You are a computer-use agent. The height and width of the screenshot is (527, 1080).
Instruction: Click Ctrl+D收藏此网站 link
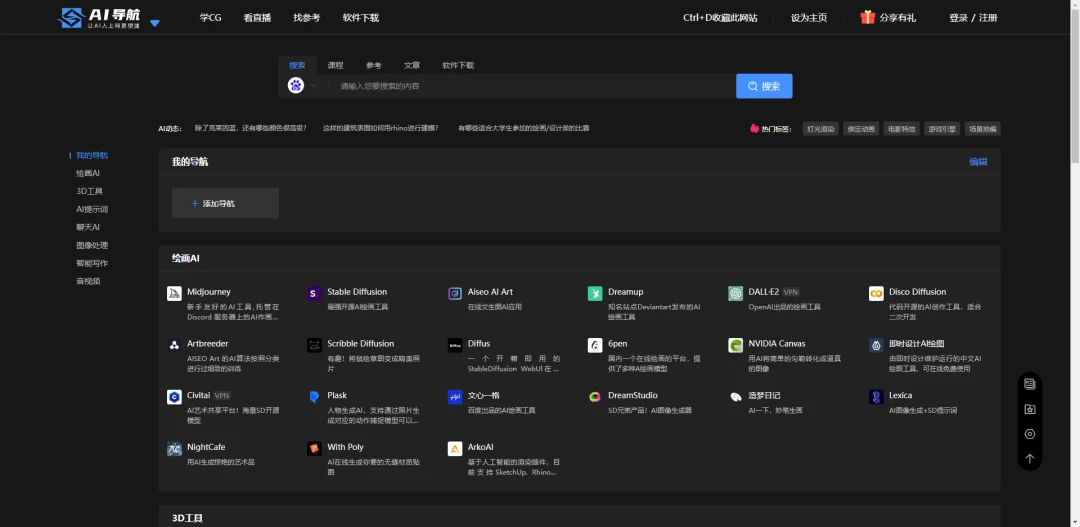(720, 18)
